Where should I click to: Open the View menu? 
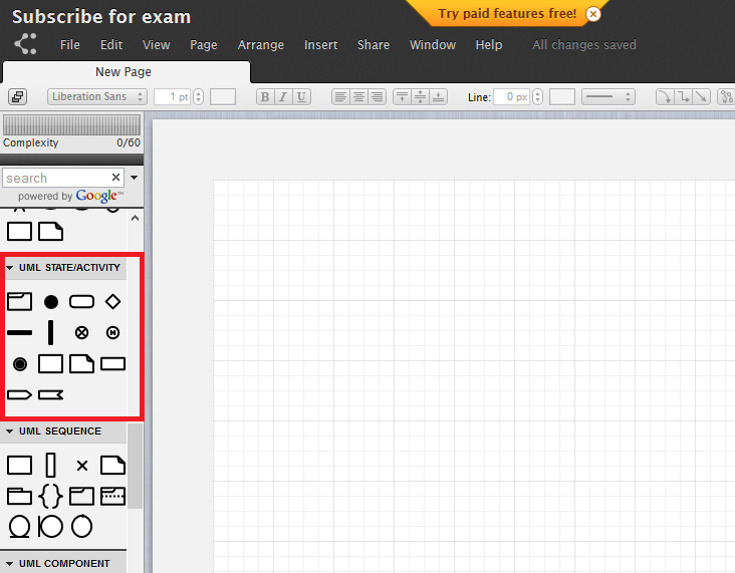point(156,45)
